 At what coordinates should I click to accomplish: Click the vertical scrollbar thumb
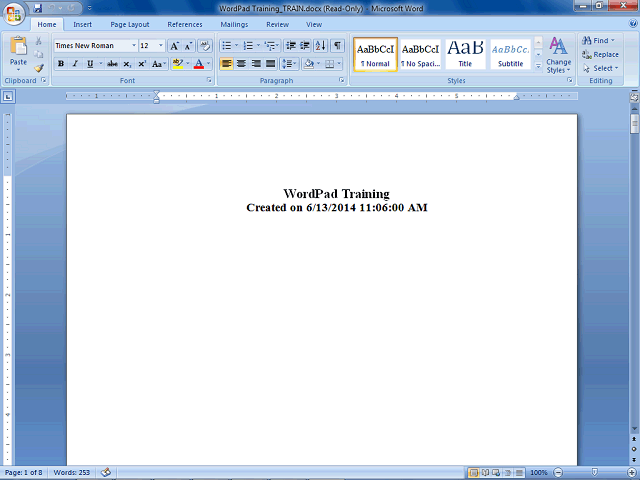(634, 123)
